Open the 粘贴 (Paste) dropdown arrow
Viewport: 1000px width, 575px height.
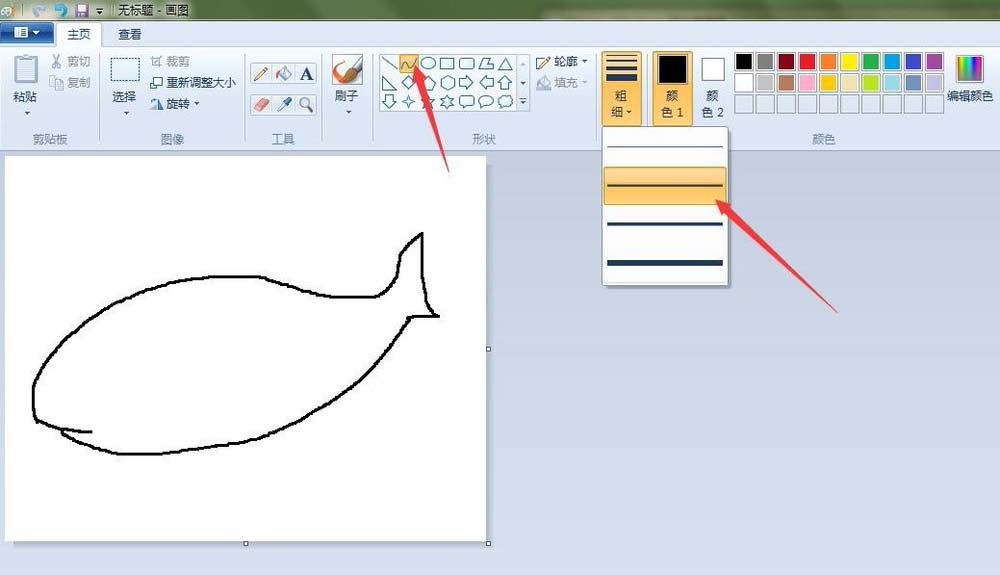tap(27, 113)
